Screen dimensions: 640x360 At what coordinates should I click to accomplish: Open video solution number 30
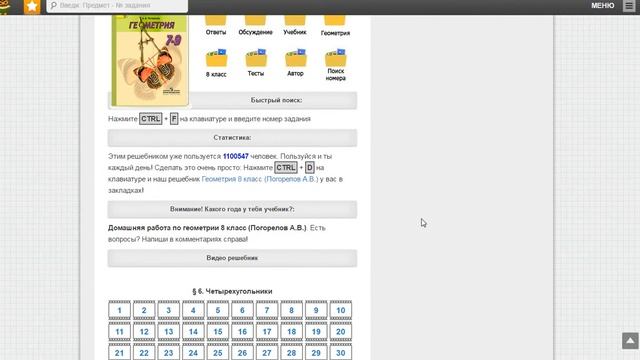point(341,352)
